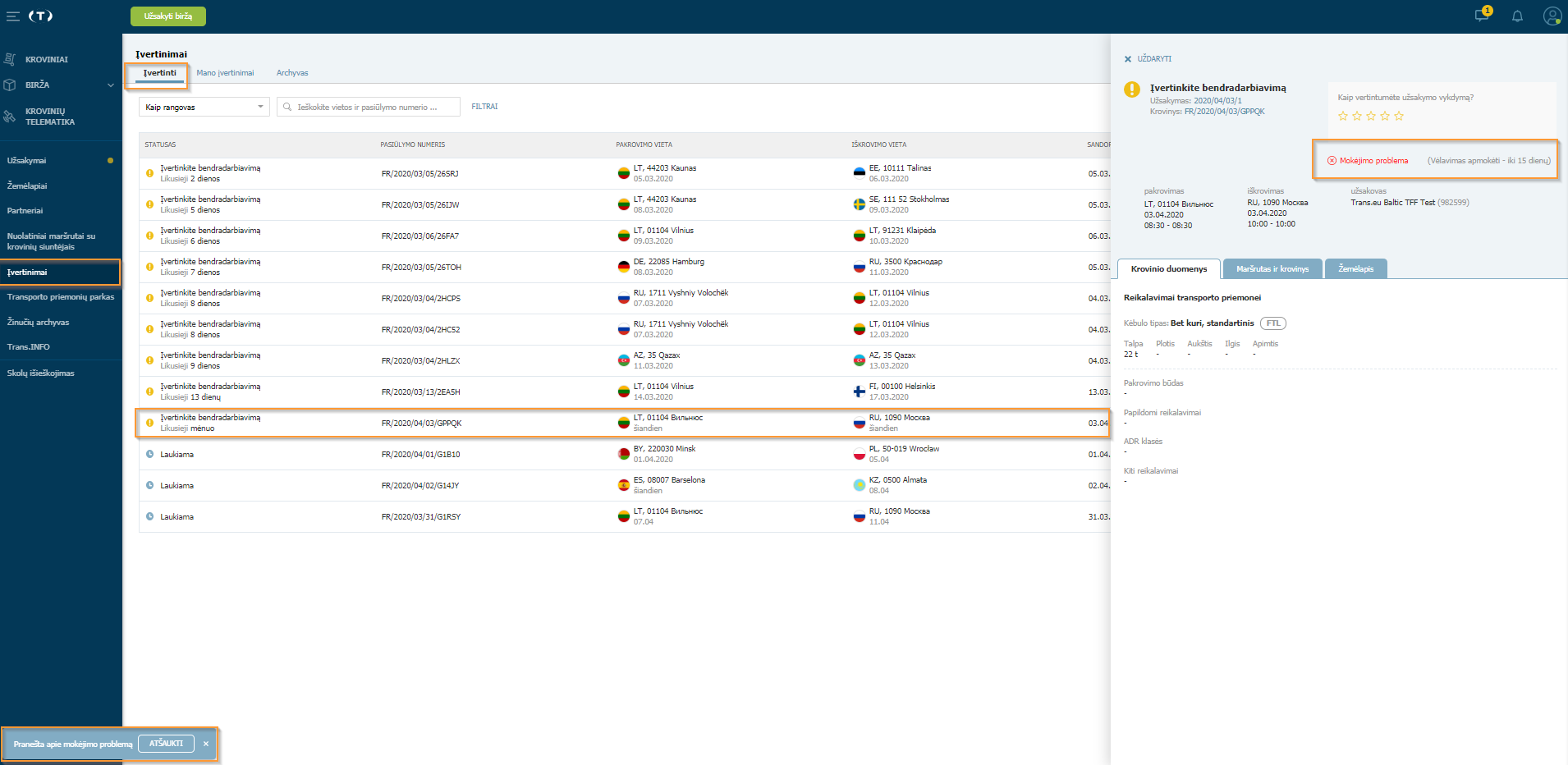Sort by Pakrovimo vieta column header

point(644,144)
